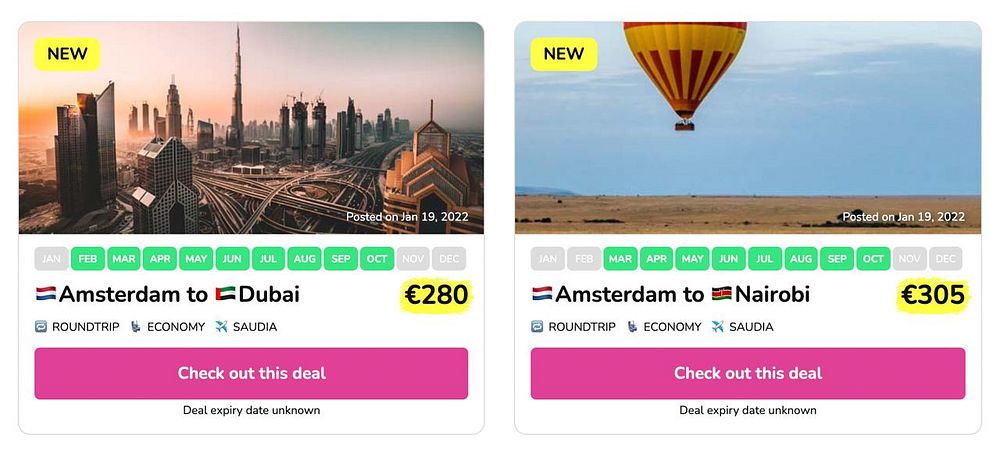This screenshot has width=1000, height=458.
Task: Click the €280 price highlight
Action: pyautogui.click(x=437, y=295)
